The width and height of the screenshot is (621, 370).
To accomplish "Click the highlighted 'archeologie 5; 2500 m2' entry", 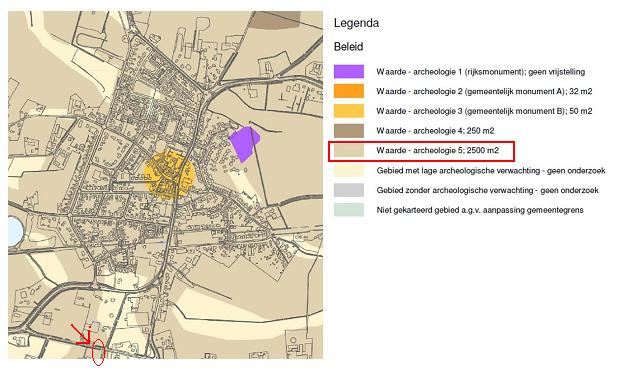I will pyautogui.click(x=421, y=151).
